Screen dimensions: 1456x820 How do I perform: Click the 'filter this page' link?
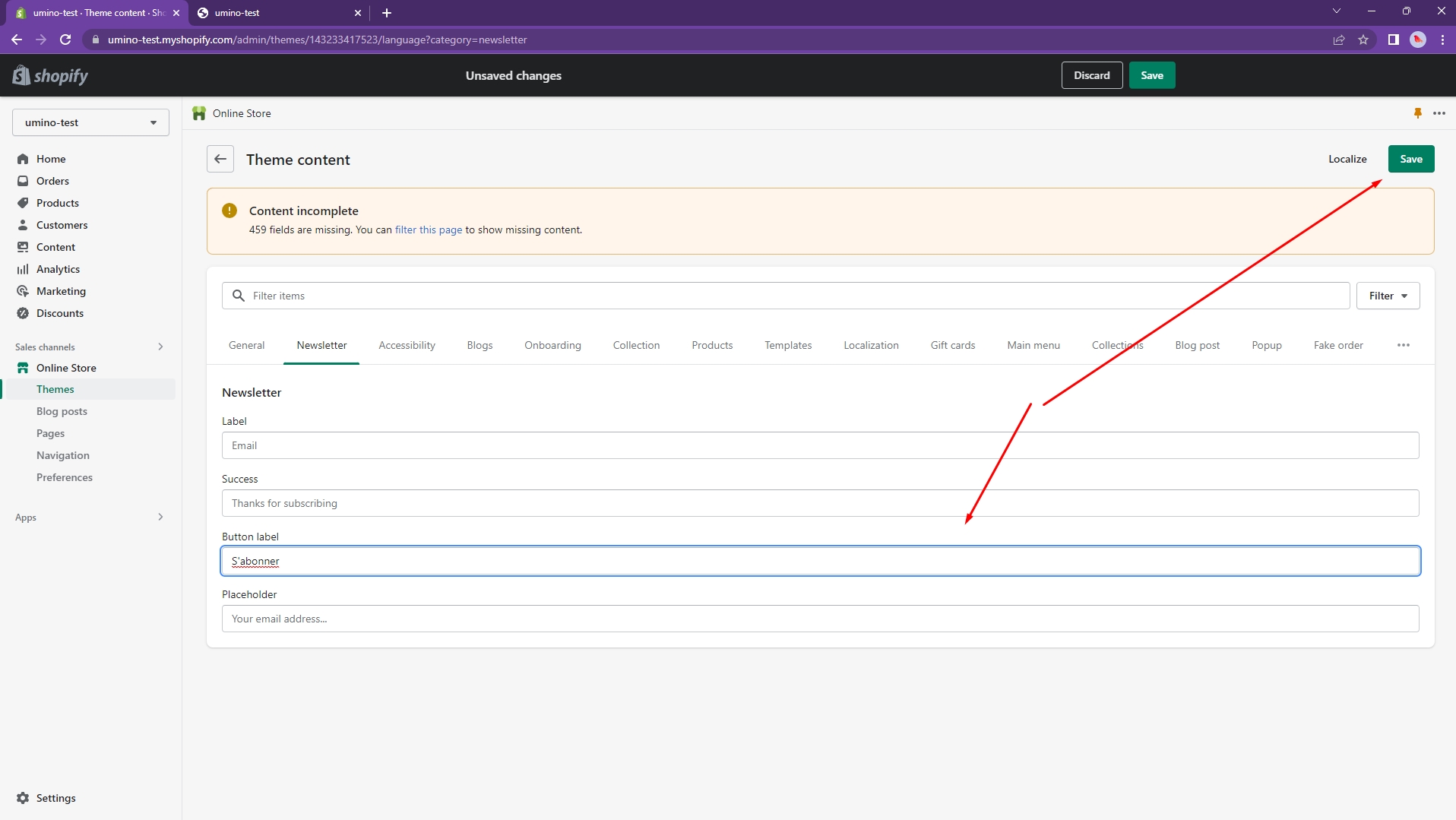(x=429, y=230)
